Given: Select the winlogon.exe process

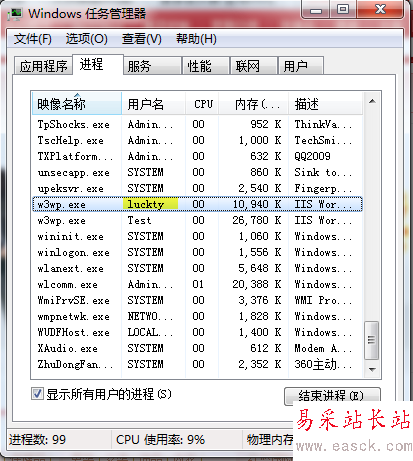Looking at the screenshot, I should (197, 252).
